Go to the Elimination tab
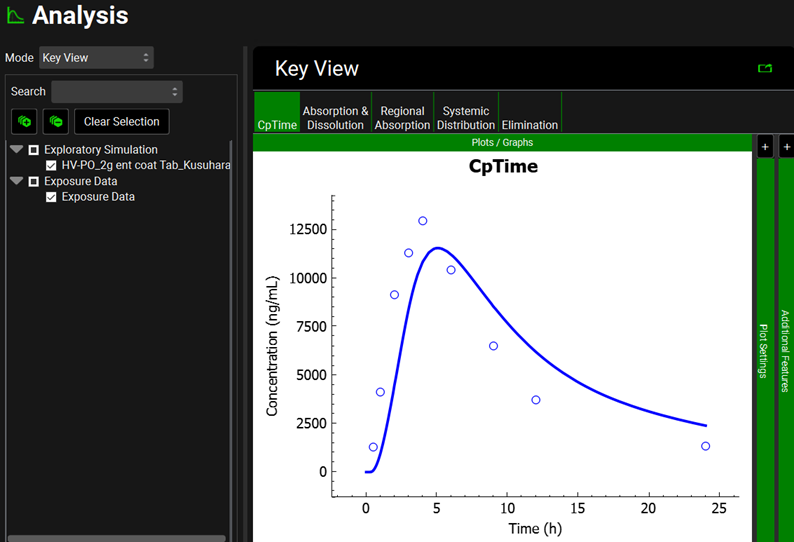This screenshot has height=542, width=794. (x=529, y=125)
